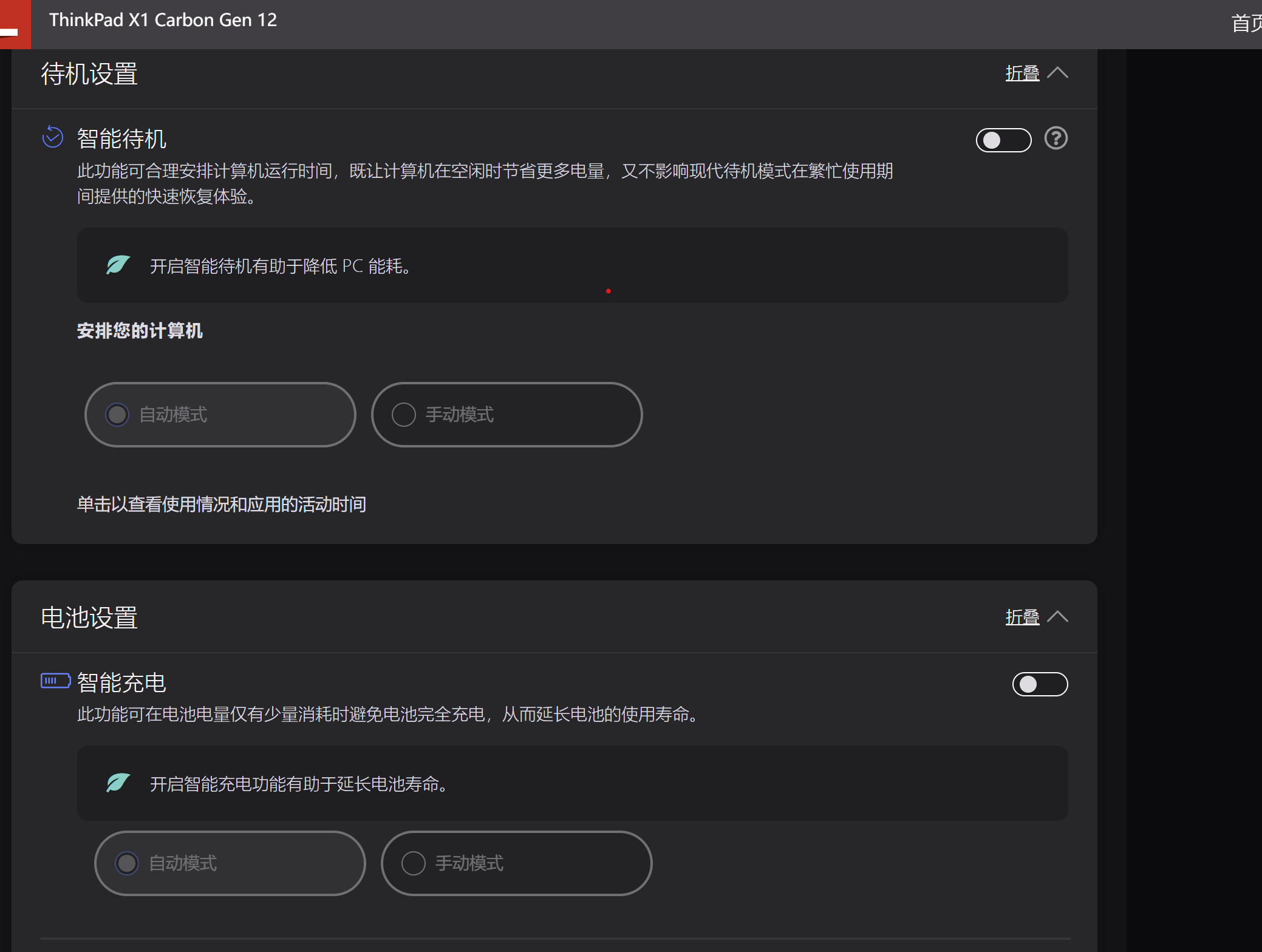Click the 智能充电 title text
The height and width of the screenshot is (952, 1262).
pos(121,682)
